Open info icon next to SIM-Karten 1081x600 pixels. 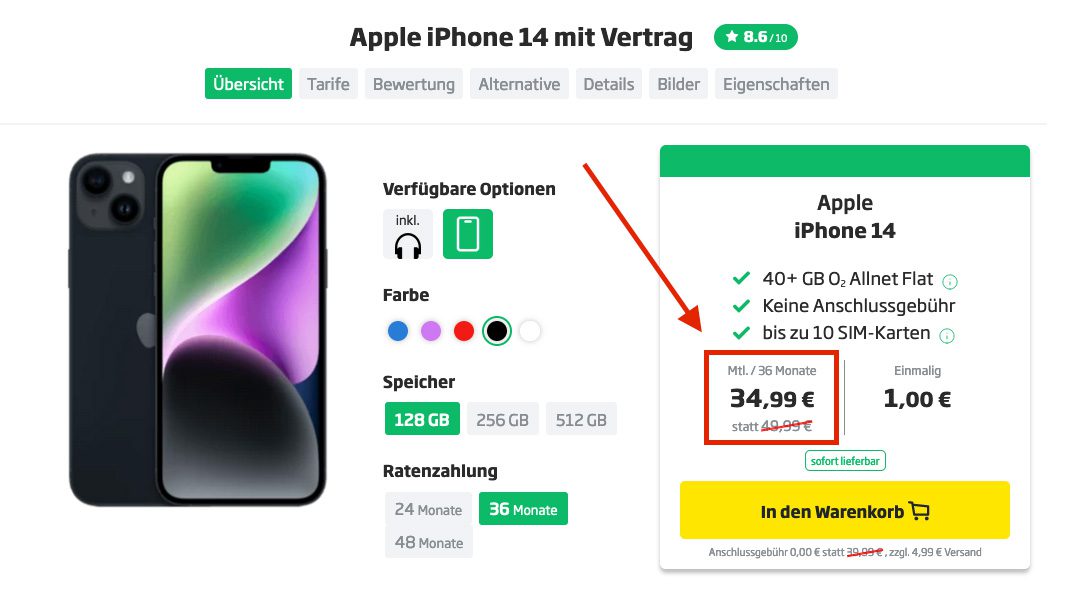click(x=947, y=336)
